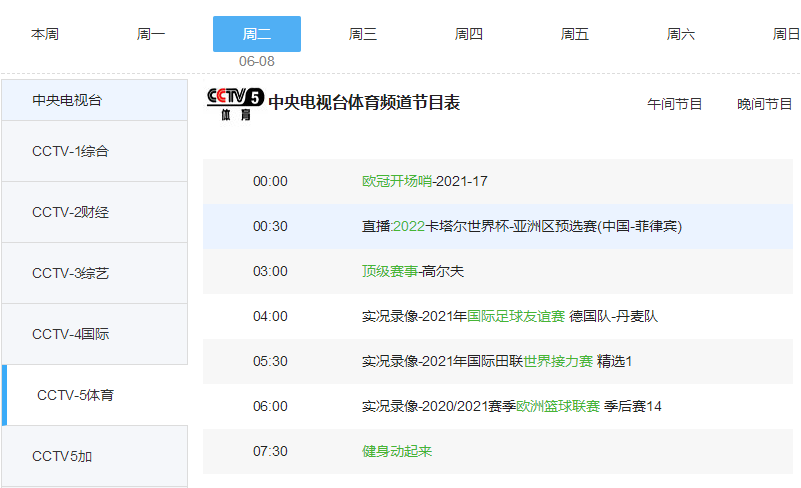Select the 本周 tab
The width and height of the screenshot is (801, 488).
click(x=45, y=34)
